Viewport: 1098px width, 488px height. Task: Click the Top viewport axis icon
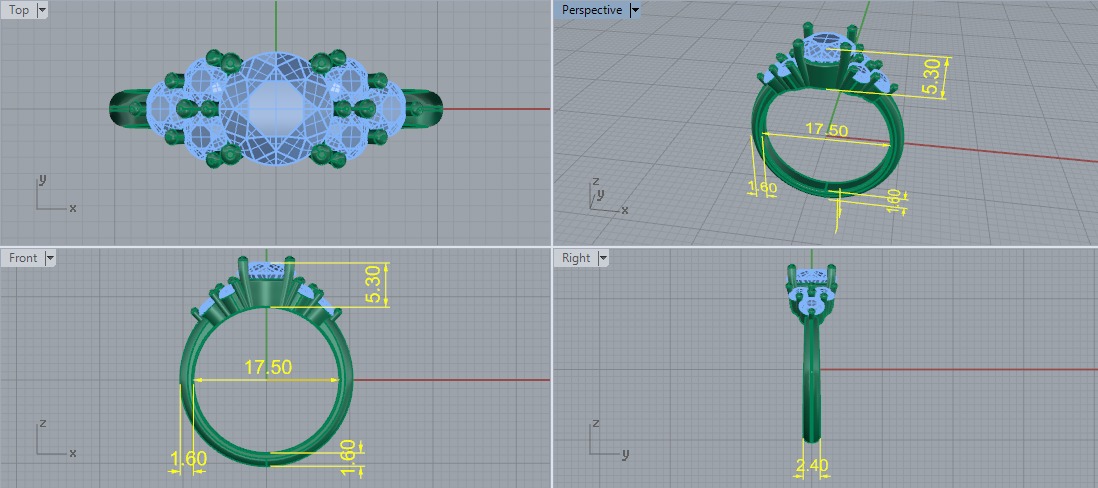pyautogui.click(x=55, y=193)
